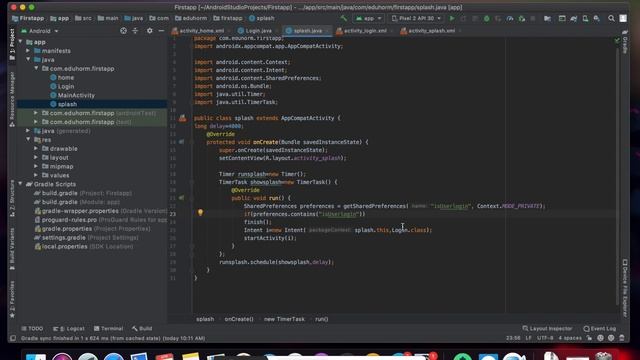Toggle the Gradle panel on right edge
Screen dimensions: 640x360
[624, 42]
